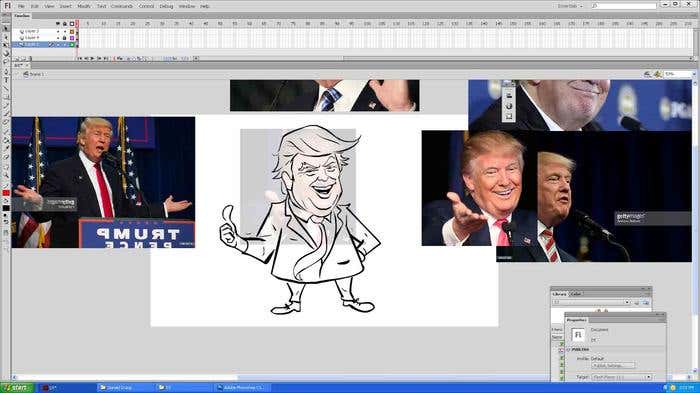Screen dimensions: 700x393
Task: Open the Essentials workspace dropdown
Action: 570,6
